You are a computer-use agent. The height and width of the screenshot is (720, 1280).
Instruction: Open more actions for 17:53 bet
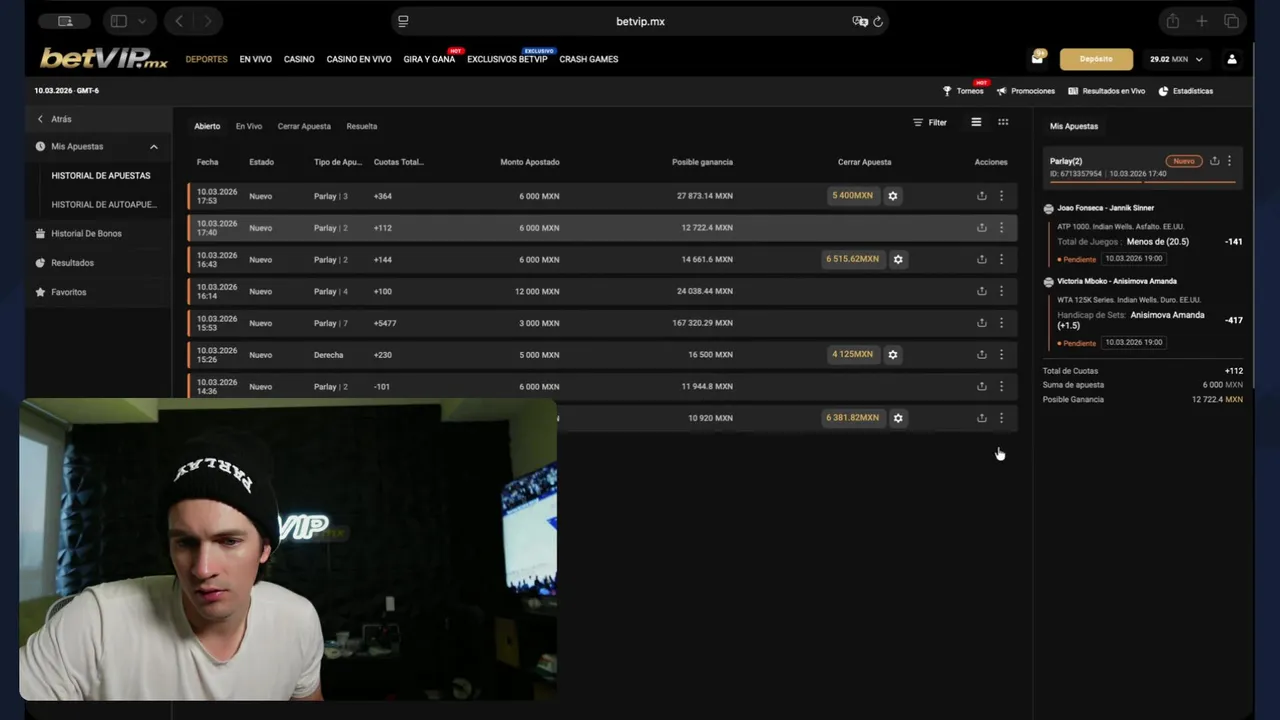1001,196
